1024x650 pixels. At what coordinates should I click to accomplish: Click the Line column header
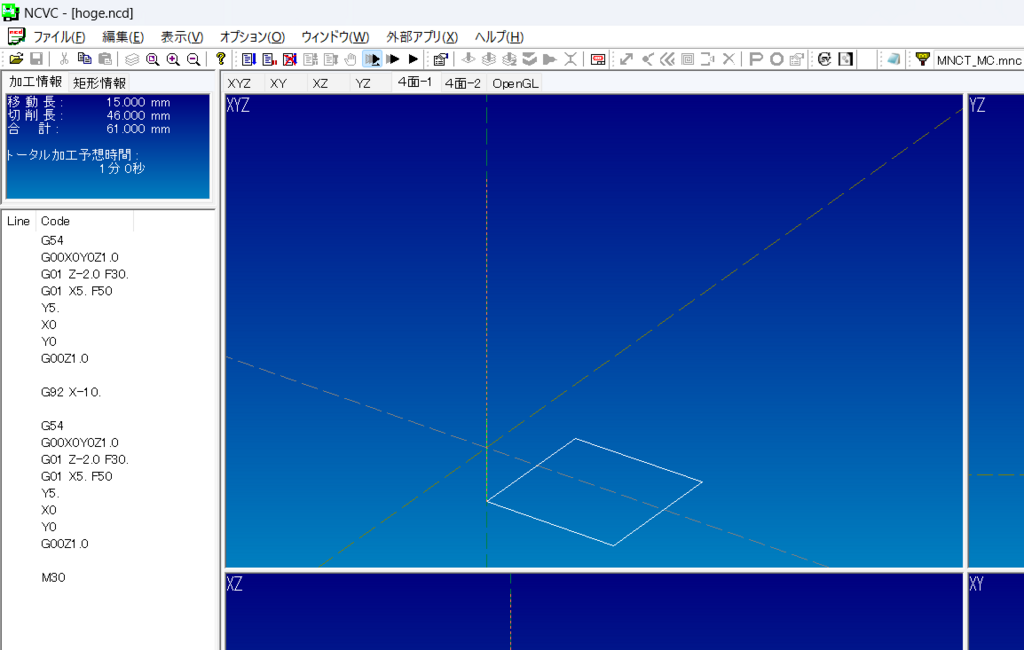coord(18,221)
